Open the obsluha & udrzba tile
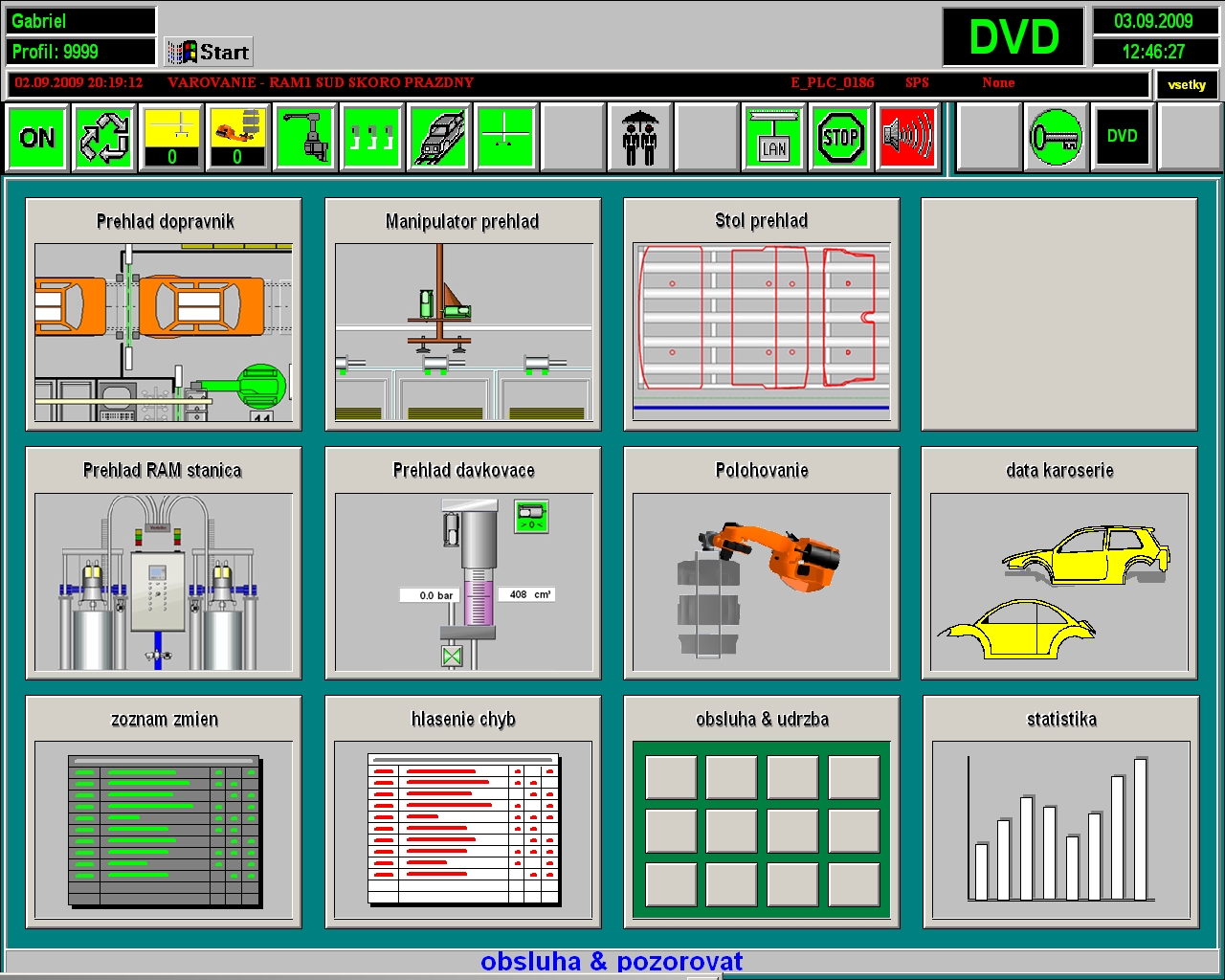Image resolution: width=1225 pixels, height=980 pixels. tap(762, 812)
